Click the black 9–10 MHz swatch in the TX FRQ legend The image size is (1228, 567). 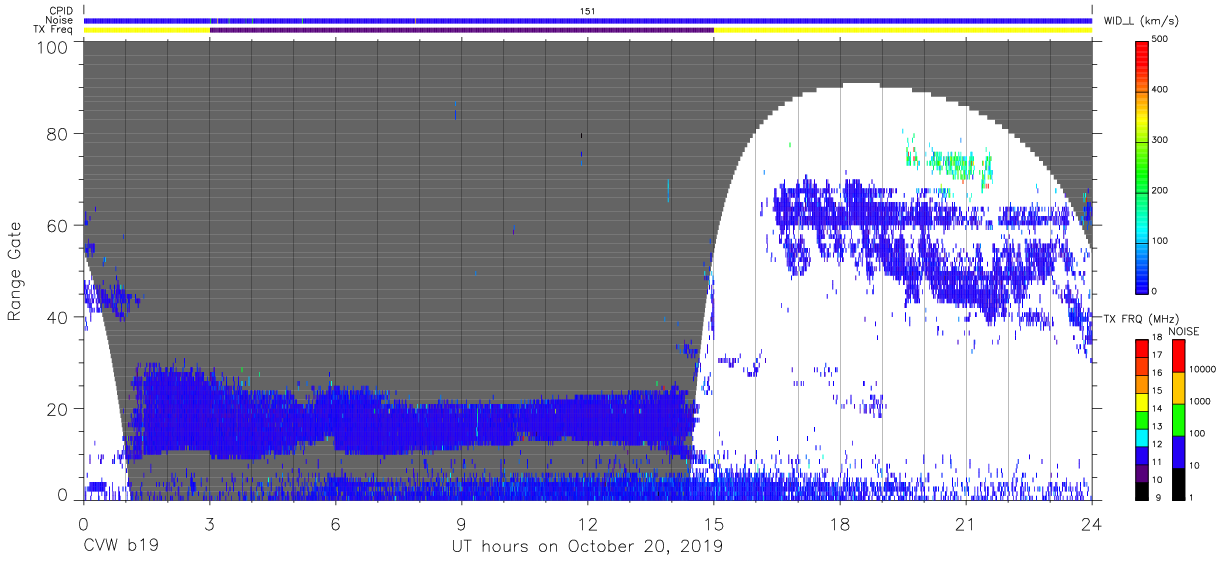click(1141, 489)
